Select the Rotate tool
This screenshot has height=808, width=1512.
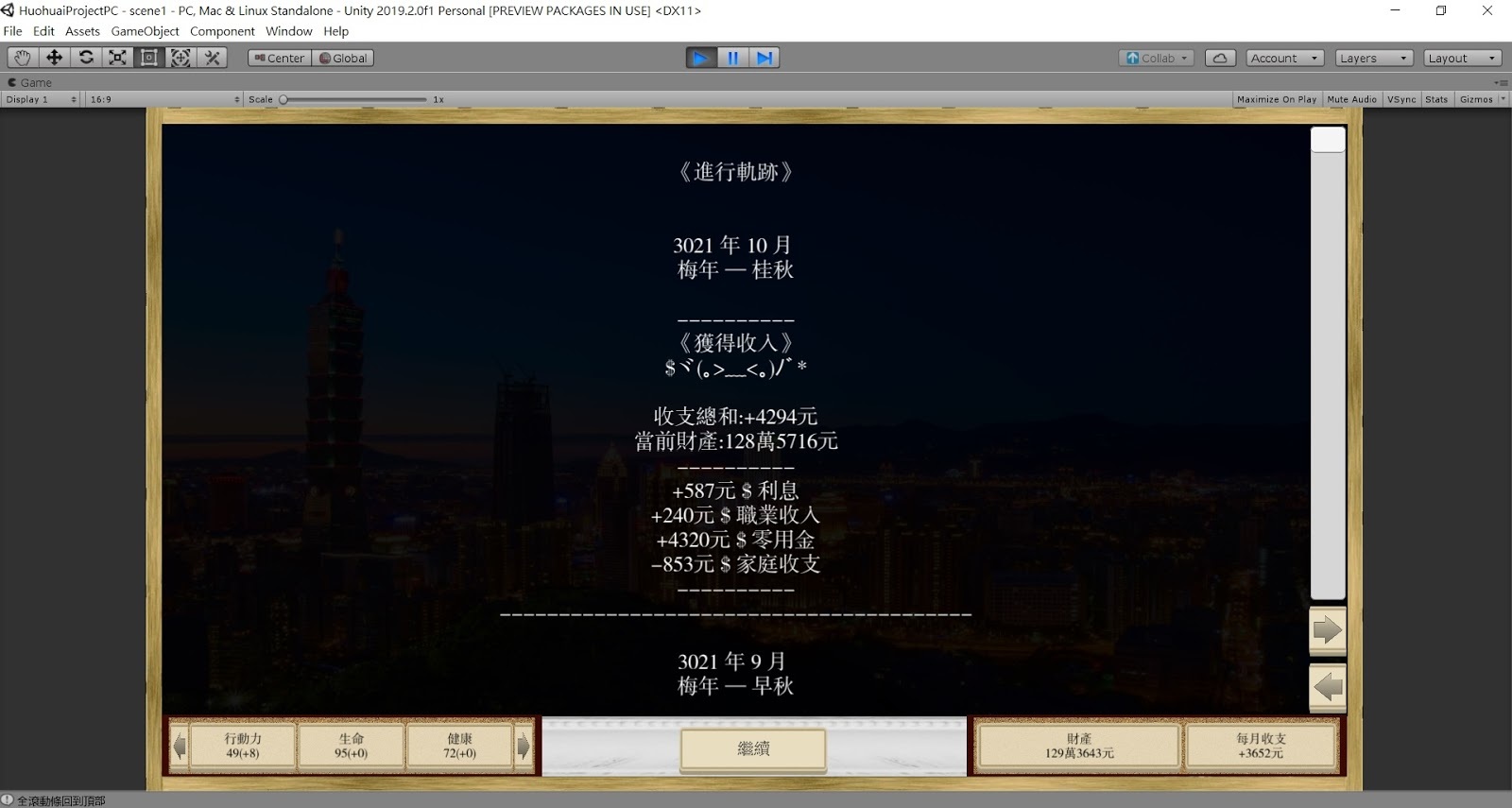click(86, 58)
